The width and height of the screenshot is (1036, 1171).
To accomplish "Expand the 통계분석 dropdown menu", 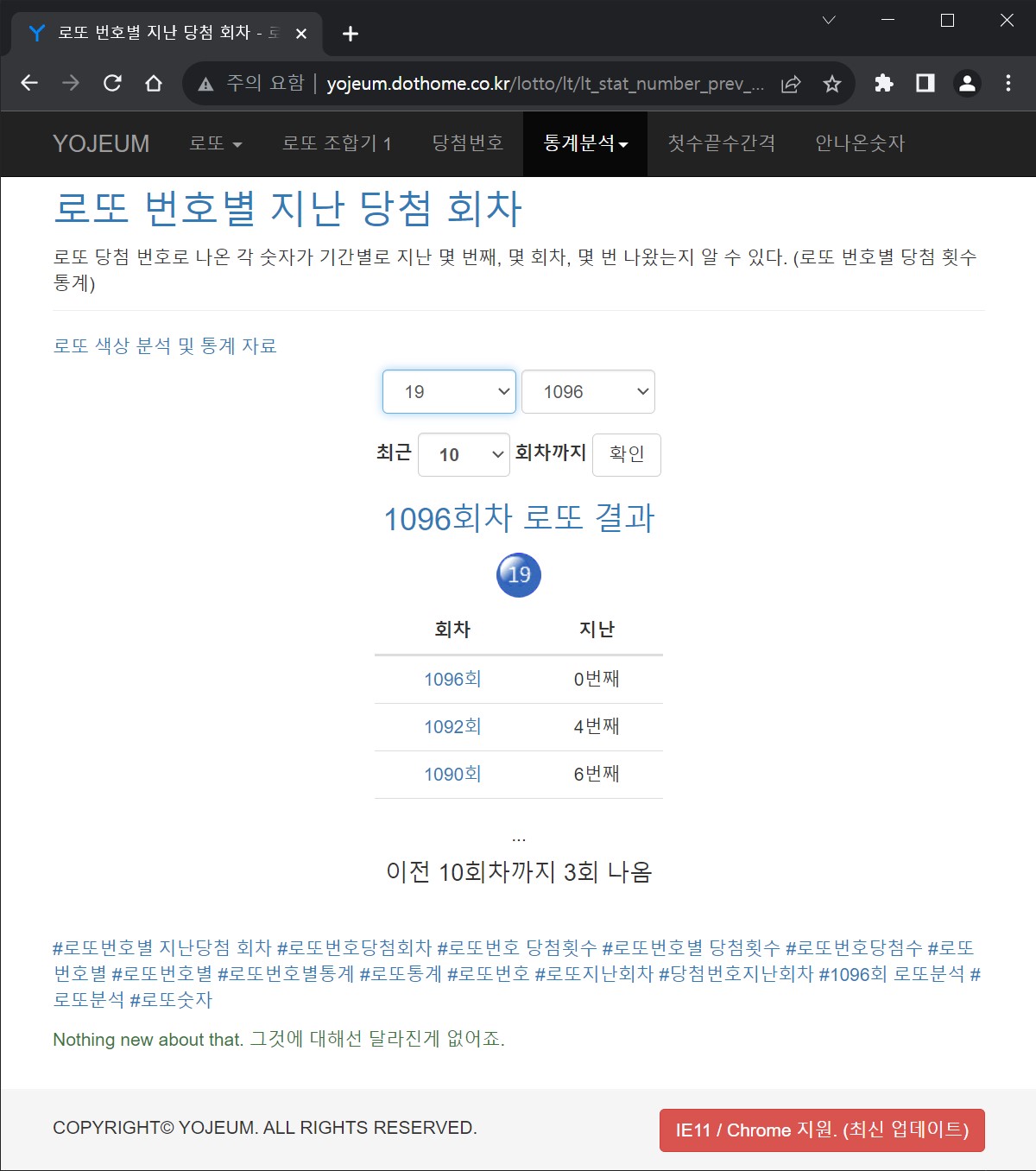I will 585,143.
